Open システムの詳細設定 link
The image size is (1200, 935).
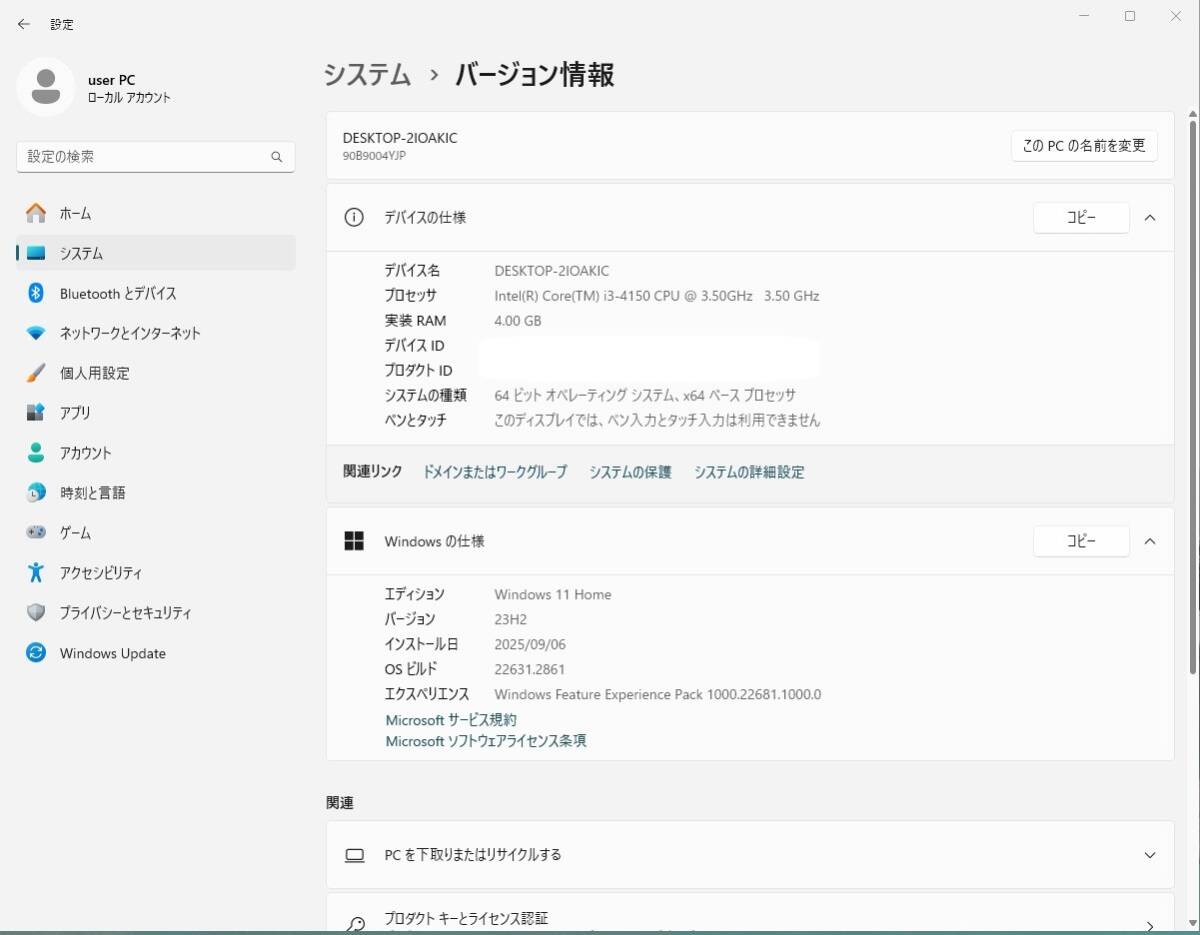[x=749, y=472]
